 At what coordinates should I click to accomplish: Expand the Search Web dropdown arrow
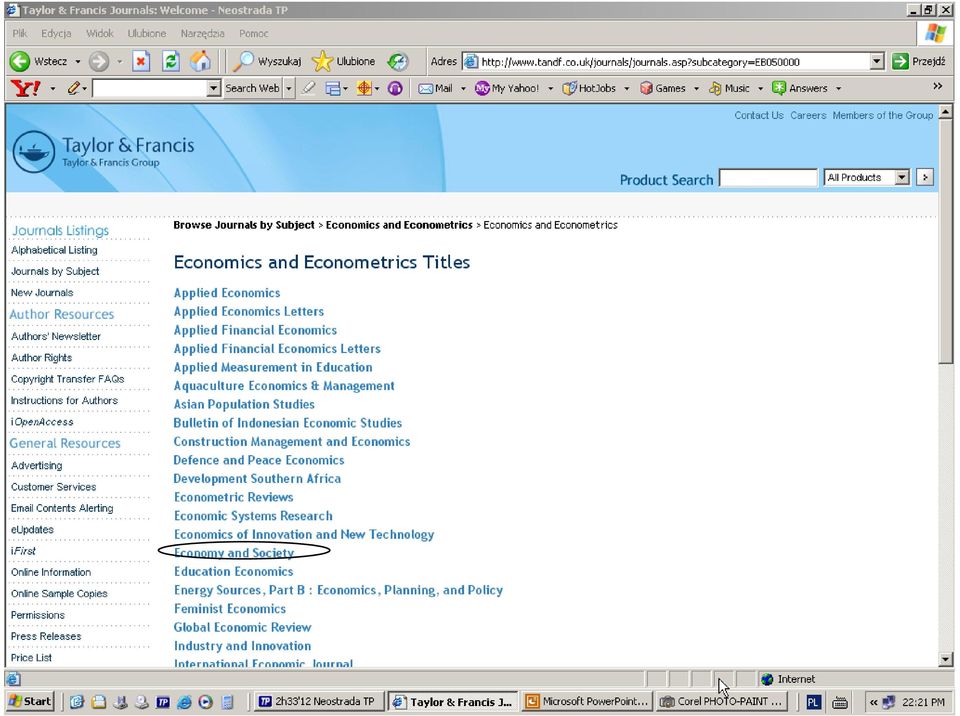(289, 89)
